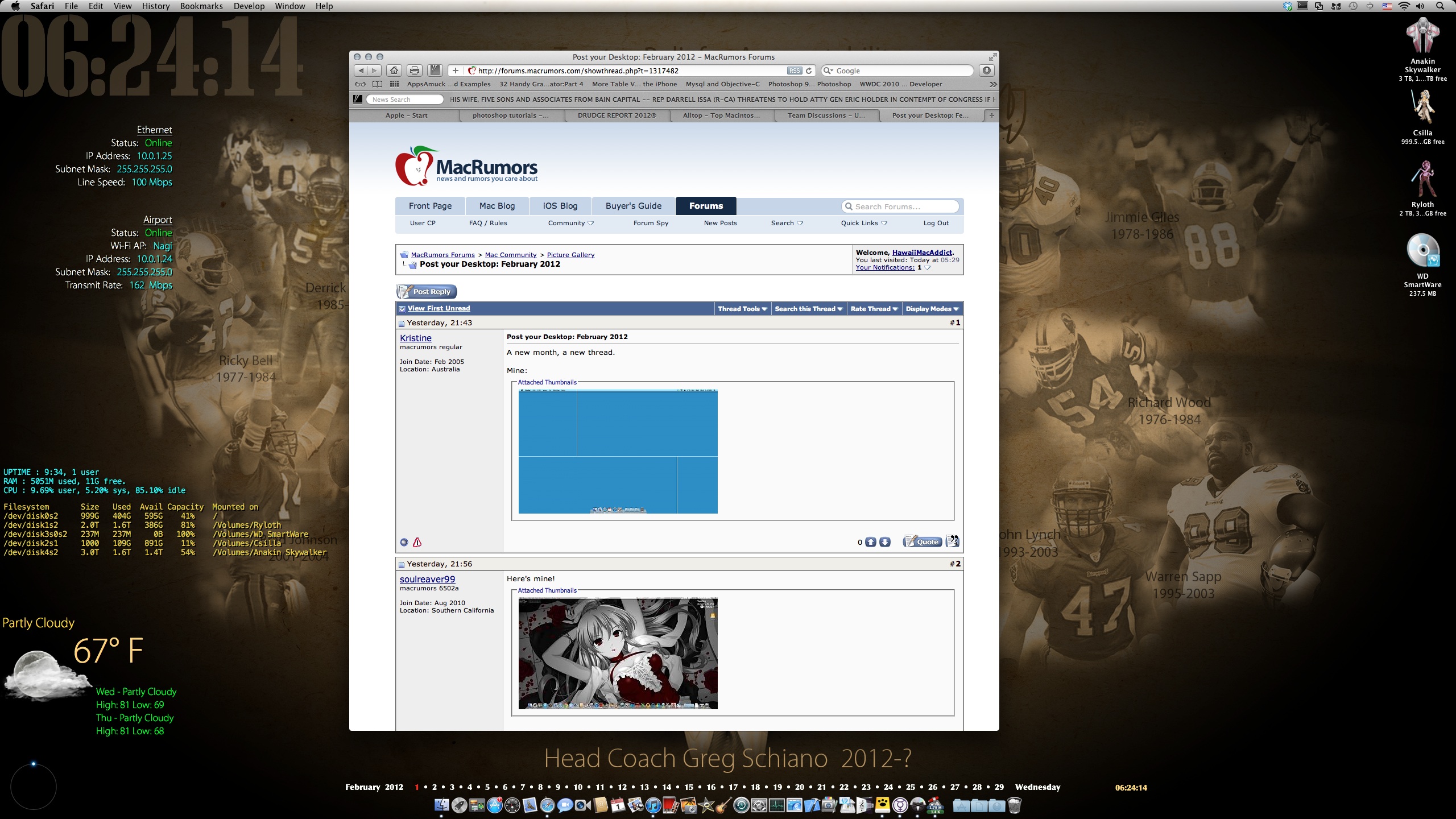The width and height of the screenshot is (1456, 819).
Task: Click the add bookmark plus button
Action: click(455, 71)
